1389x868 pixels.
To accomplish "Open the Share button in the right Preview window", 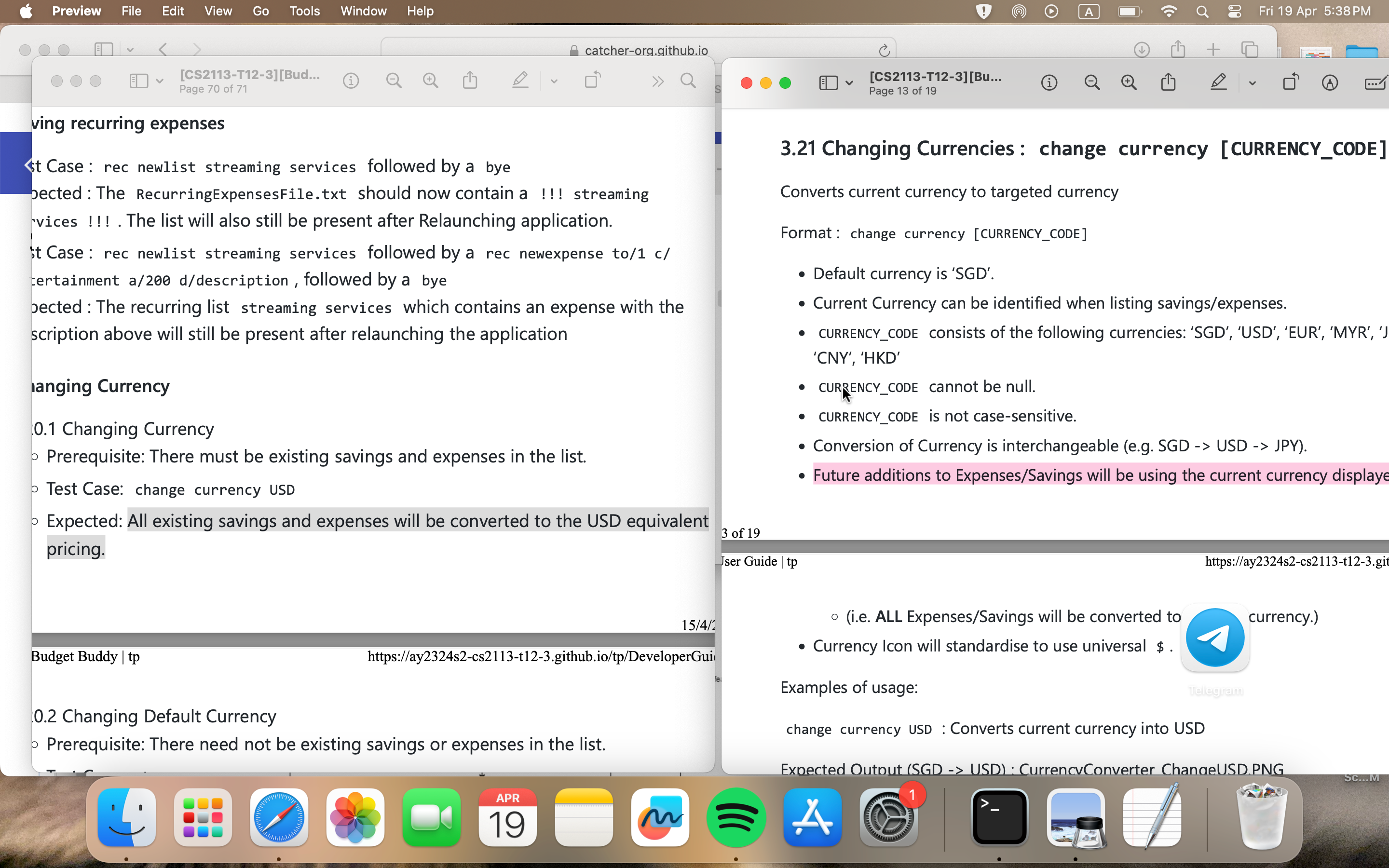I will (x=1168, y=82).
